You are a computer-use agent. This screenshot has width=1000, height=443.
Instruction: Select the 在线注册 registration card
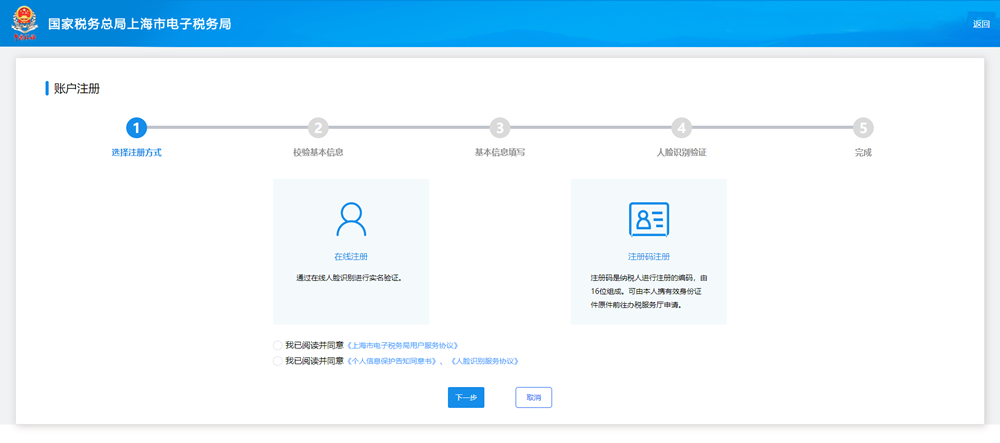coord(351,251)
